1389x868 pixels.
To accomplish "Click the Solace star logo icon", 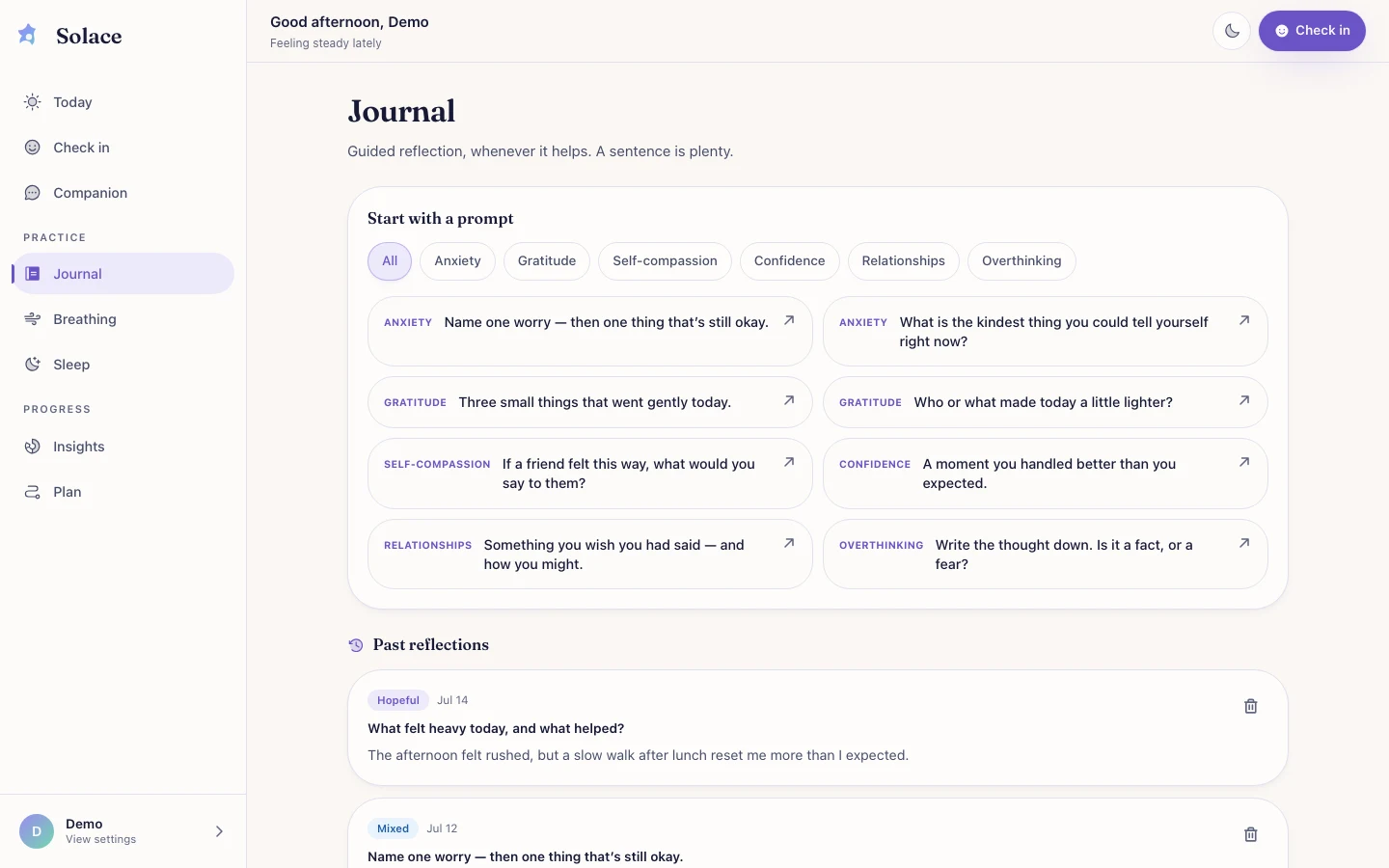I will [x=28, y=35].
